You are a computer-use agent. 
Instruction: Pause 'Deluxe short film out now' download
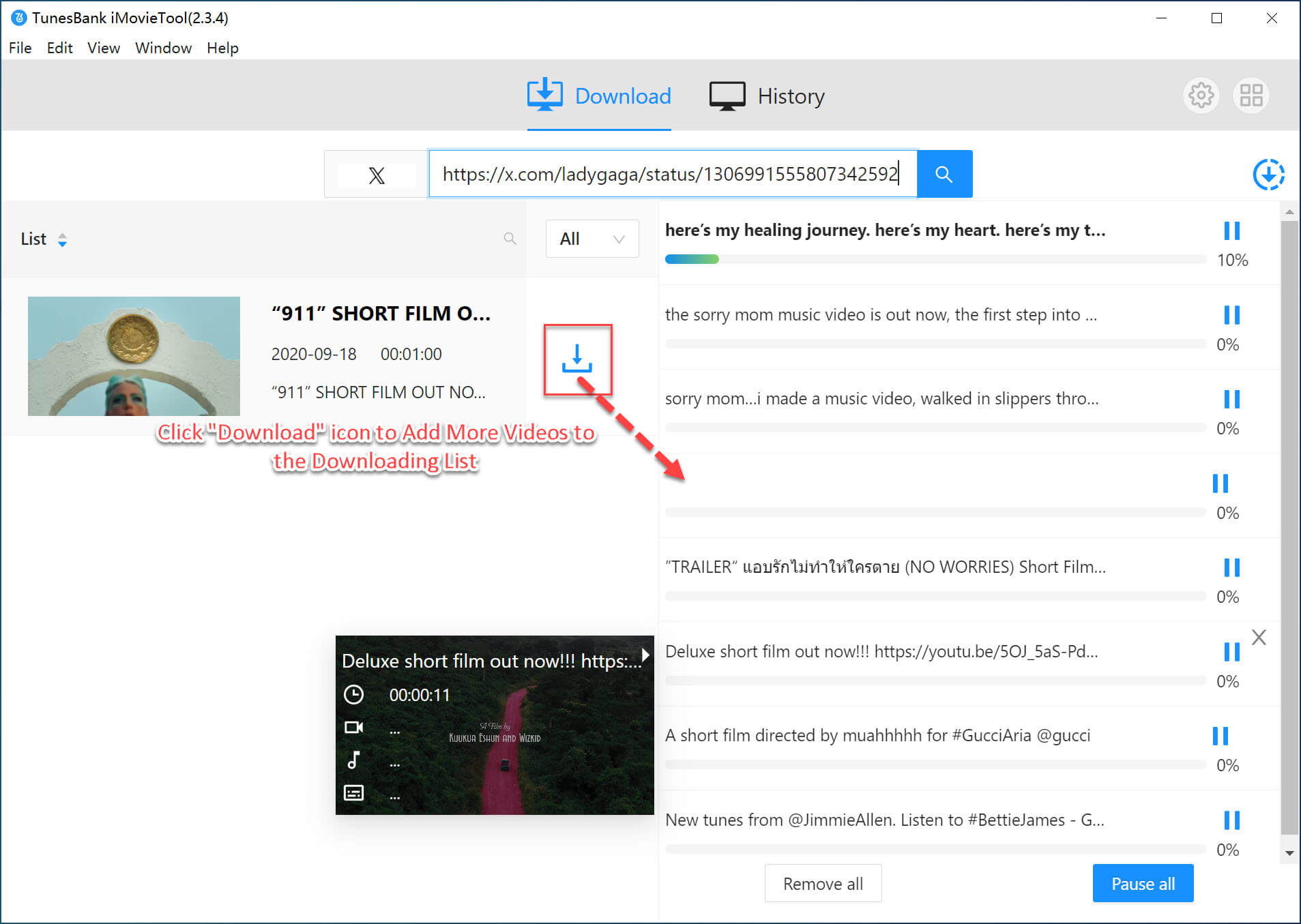tap(1231, 652)
